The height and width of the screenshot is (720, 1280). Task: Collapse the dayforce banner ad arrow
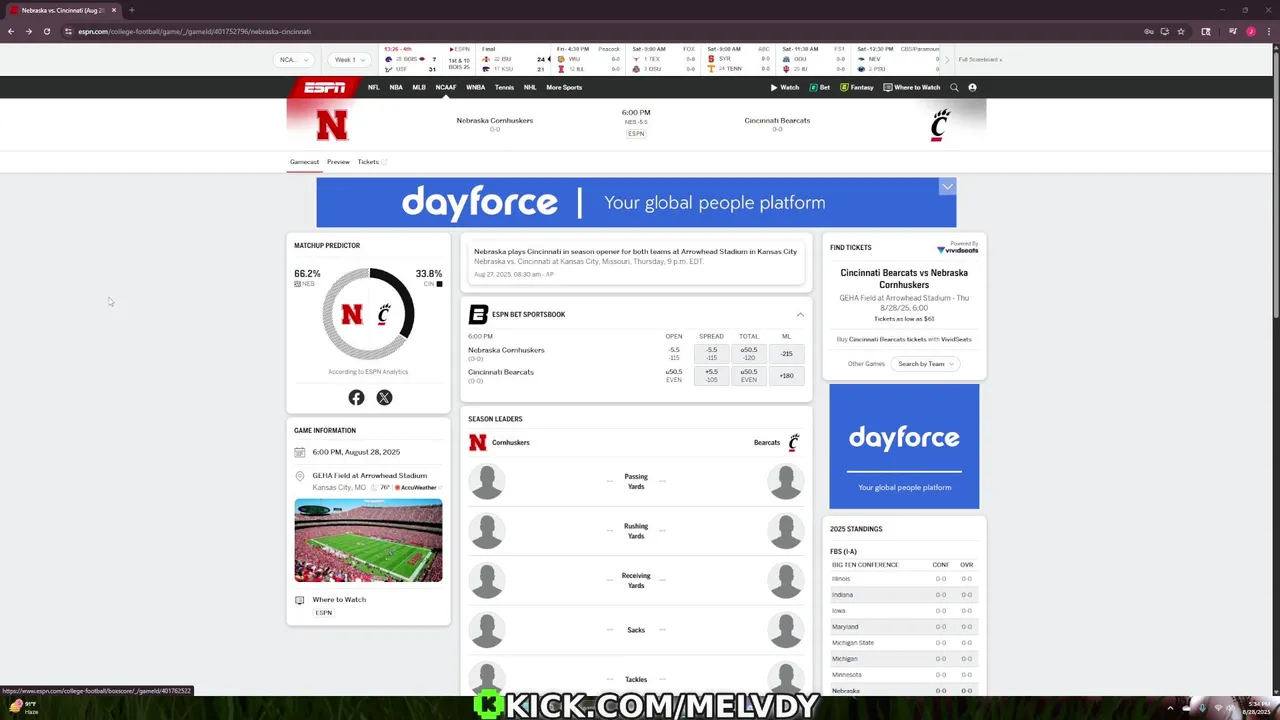coord(947,186)
